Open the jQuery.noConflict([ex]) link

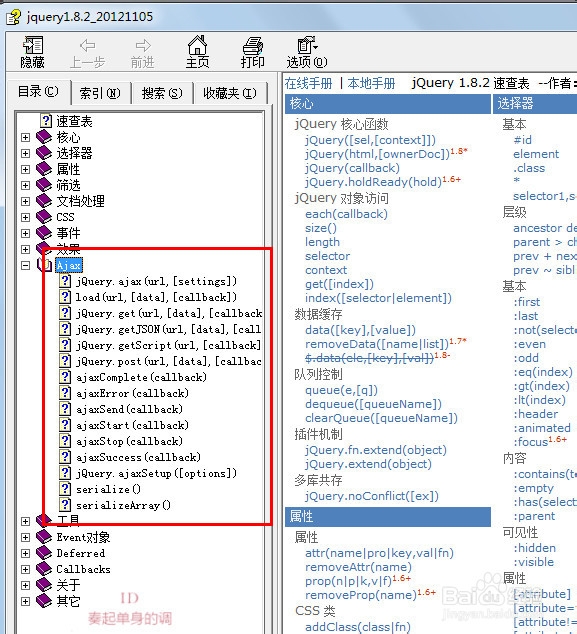coord(372,496)
